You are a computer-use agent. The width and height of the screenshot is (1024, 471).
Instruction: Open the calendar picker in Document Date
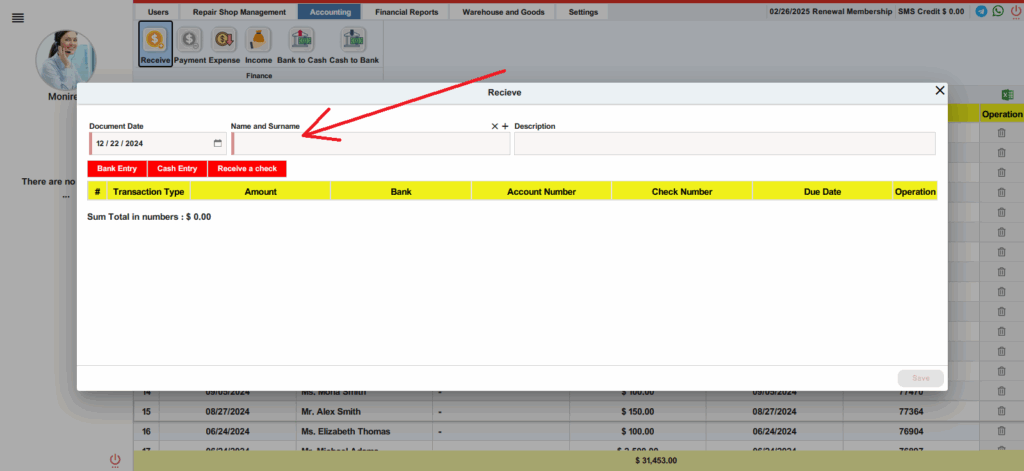[217, 143]
